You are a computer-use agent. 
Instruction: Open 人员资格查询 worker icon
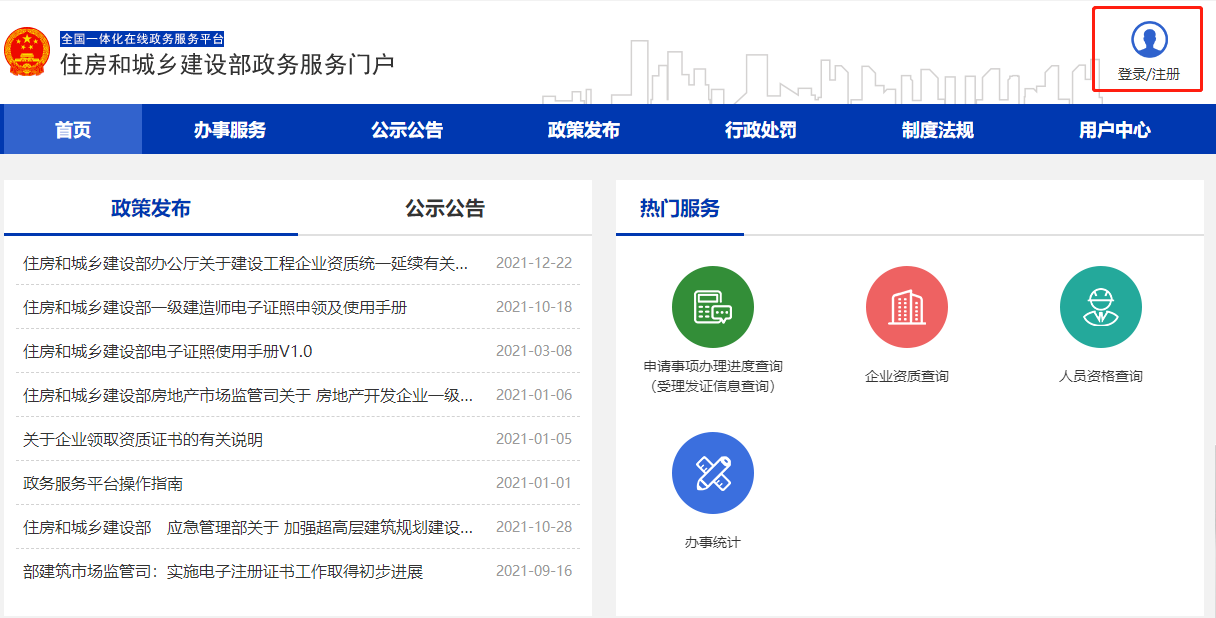tap(1100, 307)
